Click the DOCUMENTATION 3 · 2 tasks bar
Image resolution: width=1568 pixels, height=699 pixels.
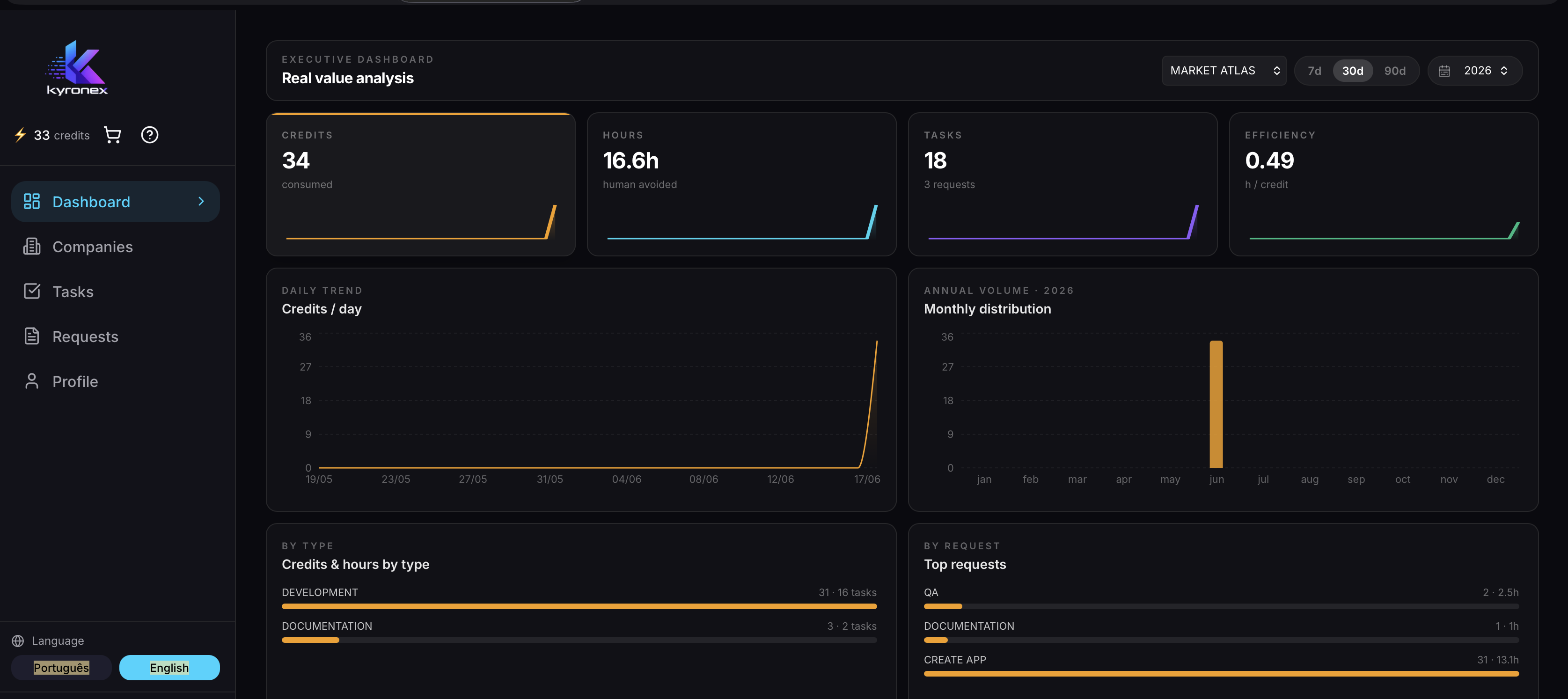click(x=579, y=640)
